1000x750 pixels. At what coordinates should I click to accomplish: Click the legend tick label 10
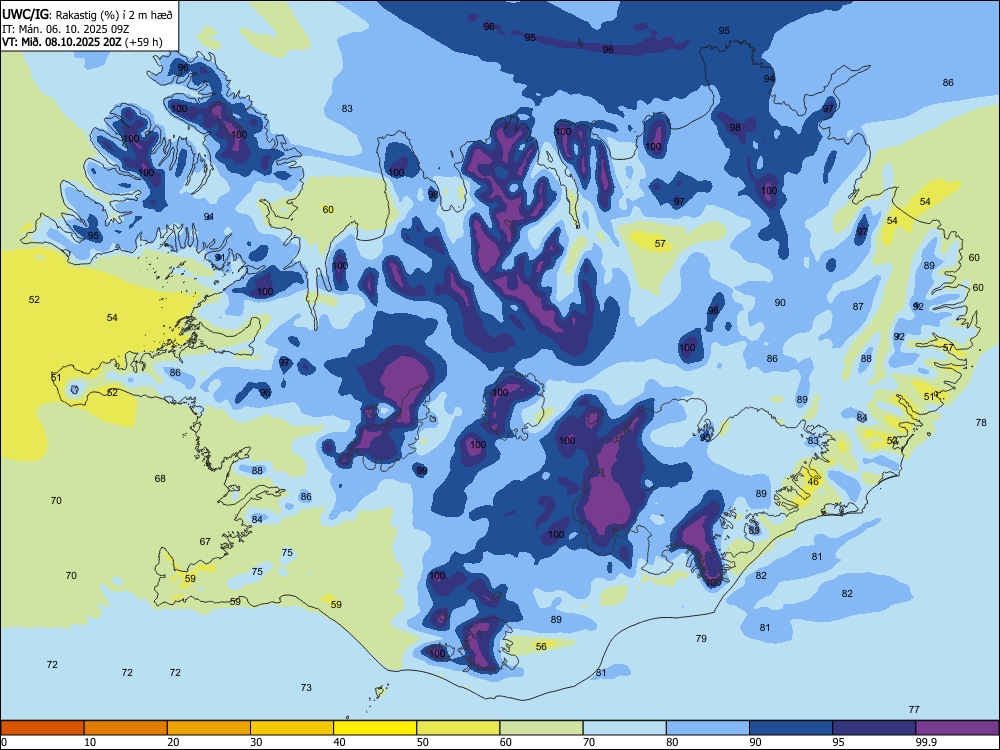click(90, 742)
